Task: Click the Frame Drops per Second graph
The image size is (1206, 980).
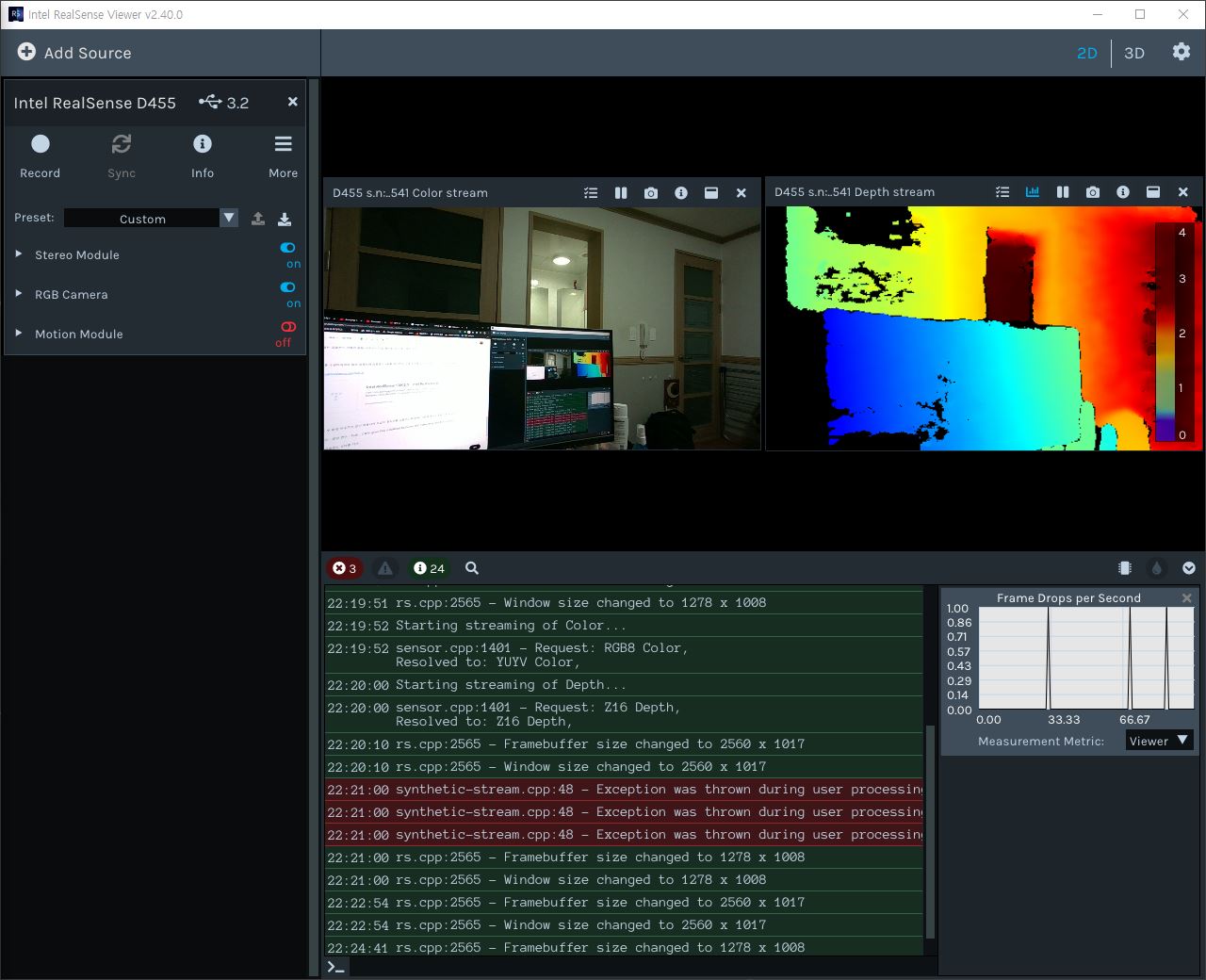Action: (1086, 659)
